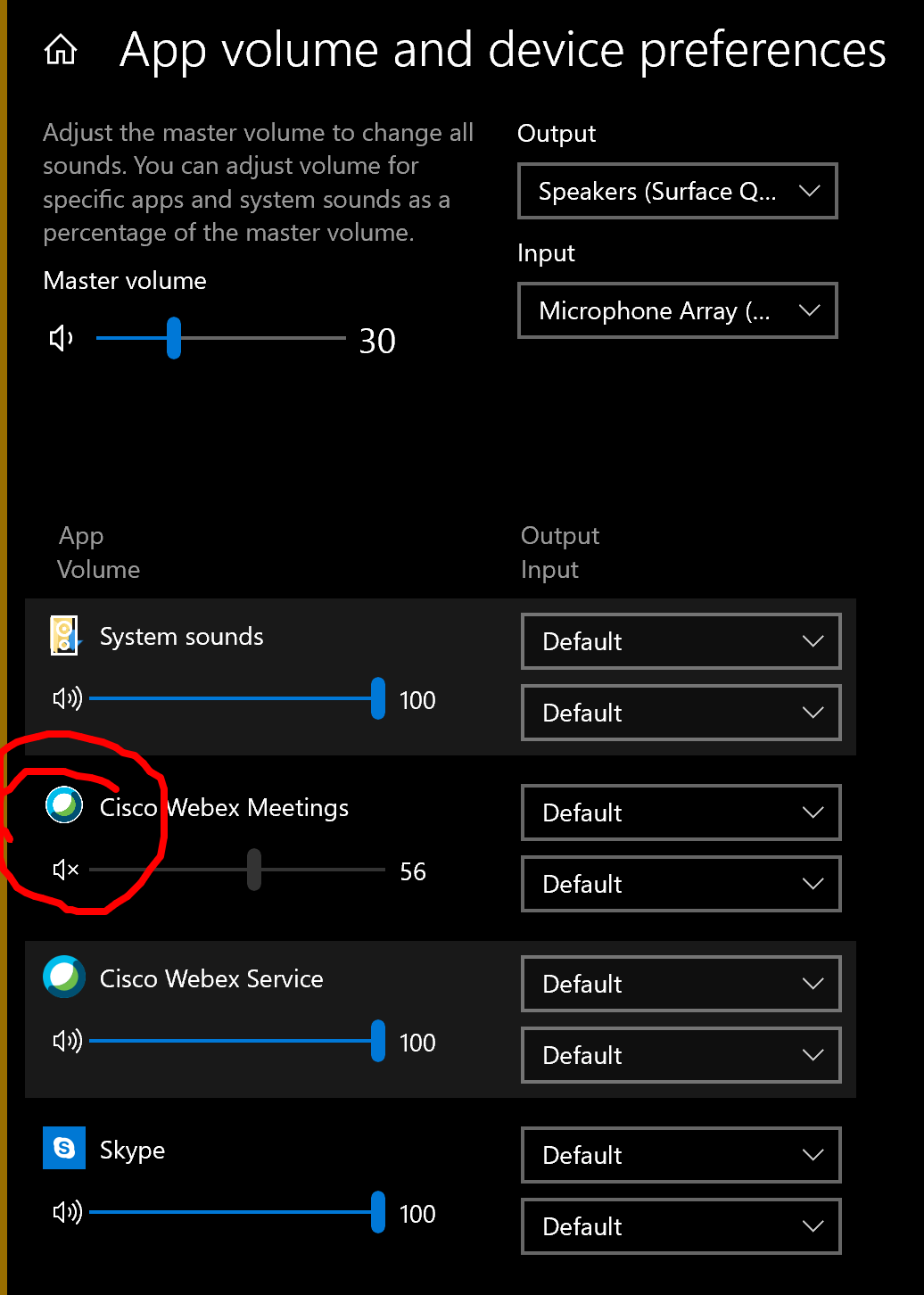Unmute Cisco Webex Meetings speaker icon
924x1295 pixels.
66,870
